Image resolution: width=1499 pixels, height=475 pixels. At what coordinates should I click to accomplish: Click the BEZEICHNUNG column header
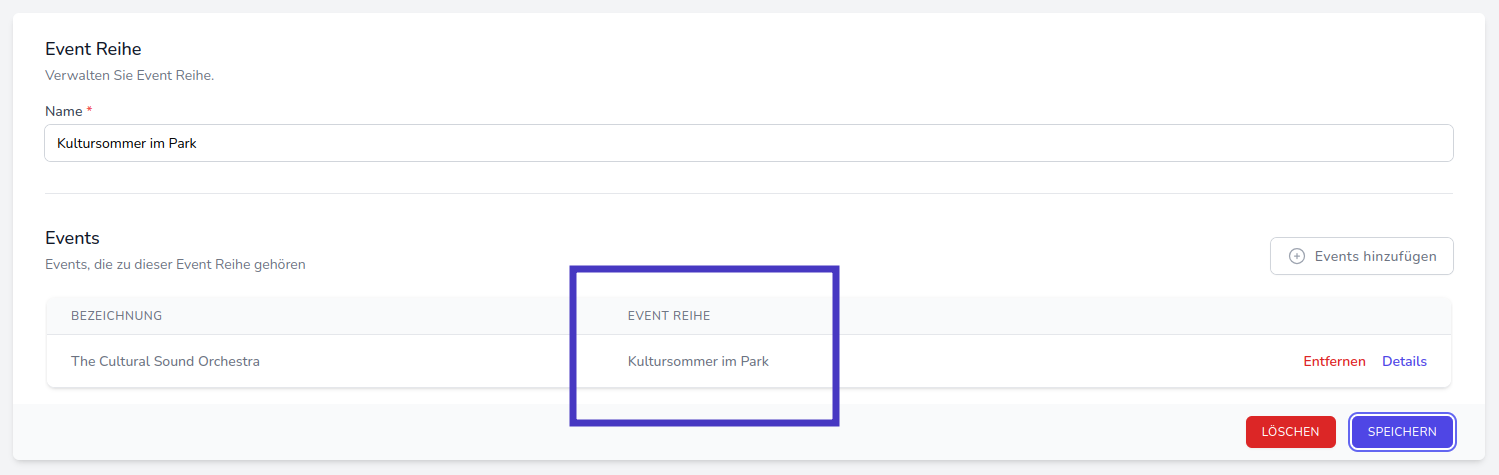(x=116, y=316)
